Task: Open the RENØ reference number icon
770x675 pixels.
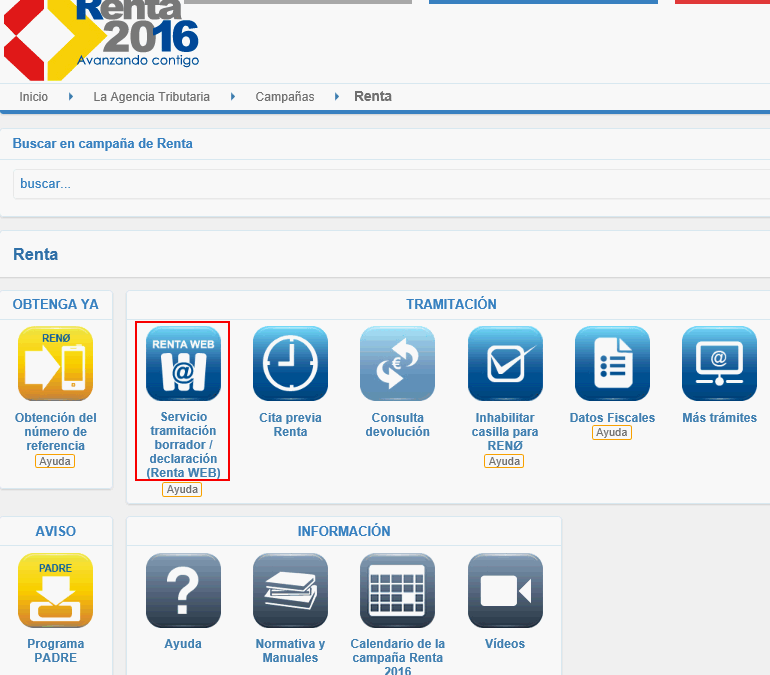Action: pyautogui.click(x=55, y=363)
